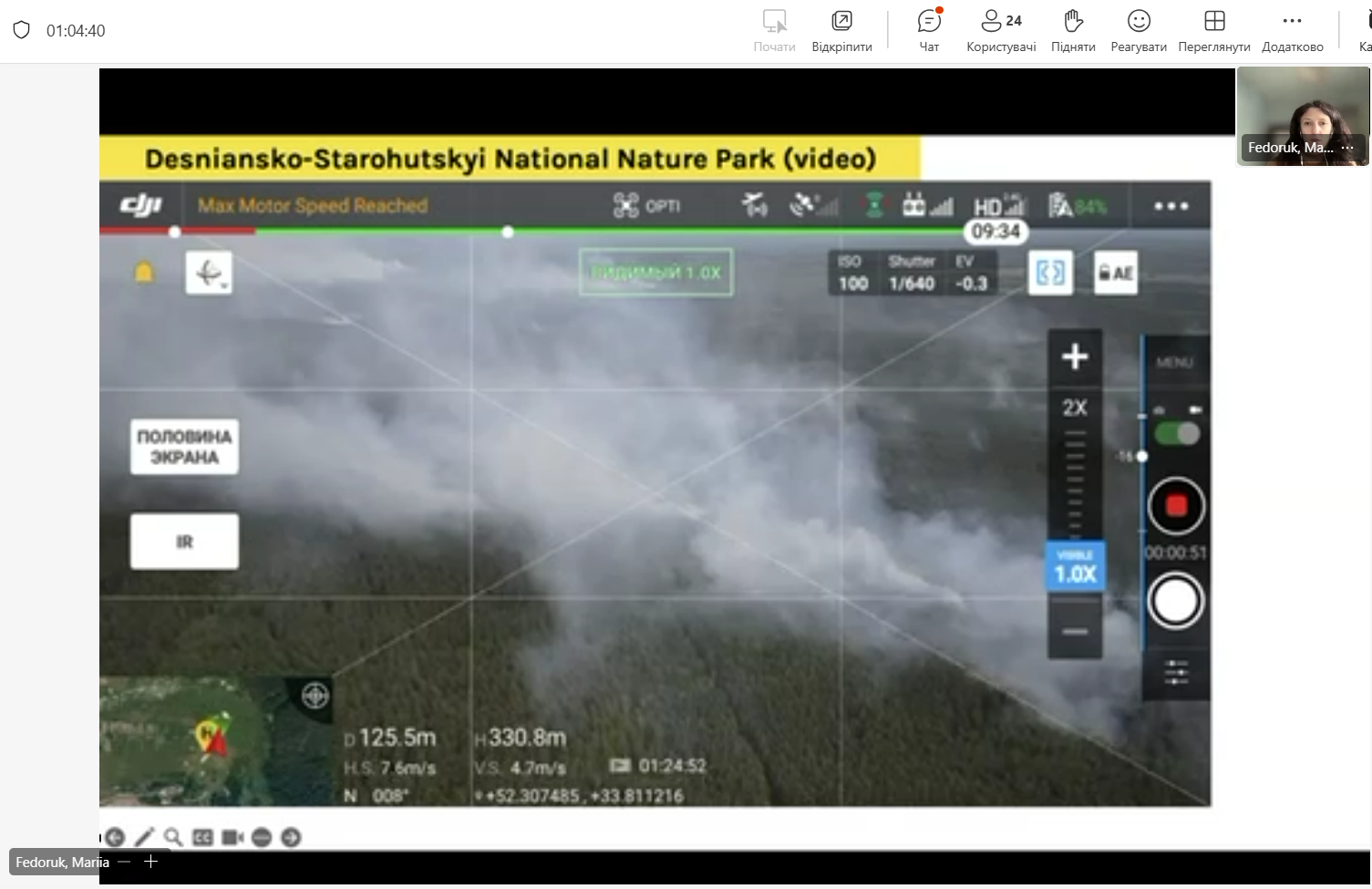Go to next slide with the right arrow
This screenshot has height=889, width=1372.
tap(291, 837)
